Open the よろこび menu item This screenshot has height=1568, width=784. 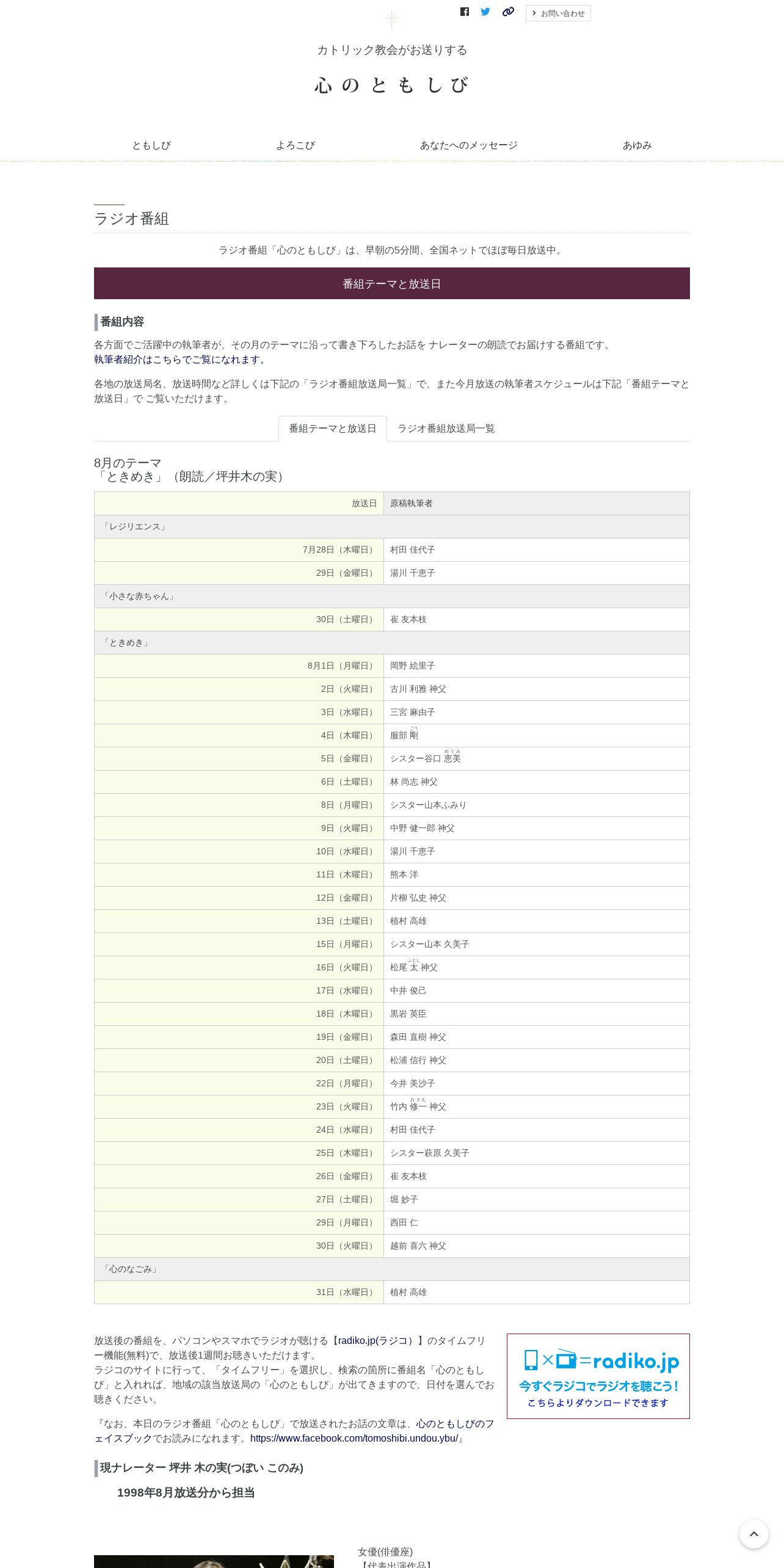click(x=296, y=145)
